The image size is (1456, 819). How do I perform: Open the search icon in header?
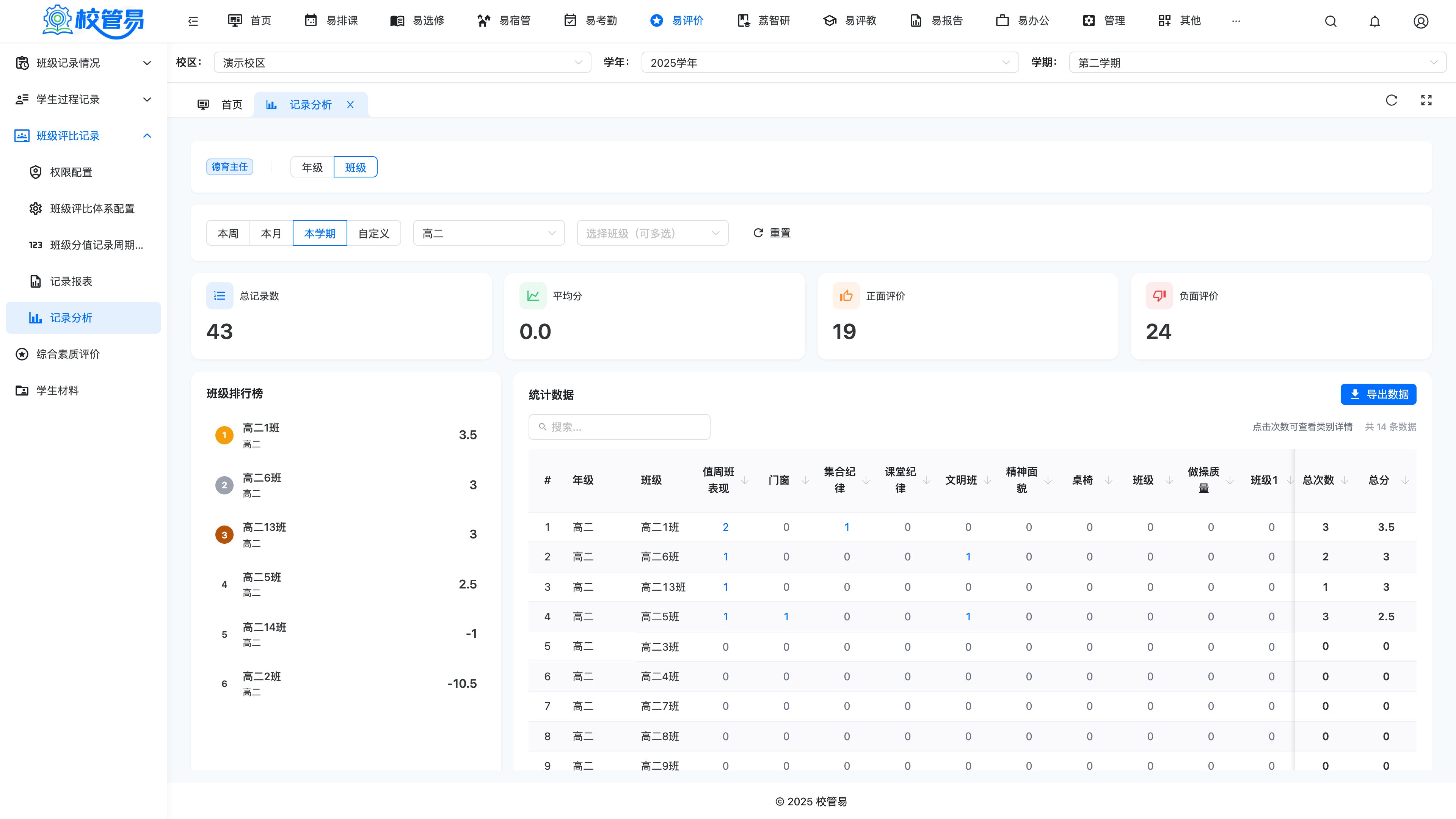tap(1330, 21)
